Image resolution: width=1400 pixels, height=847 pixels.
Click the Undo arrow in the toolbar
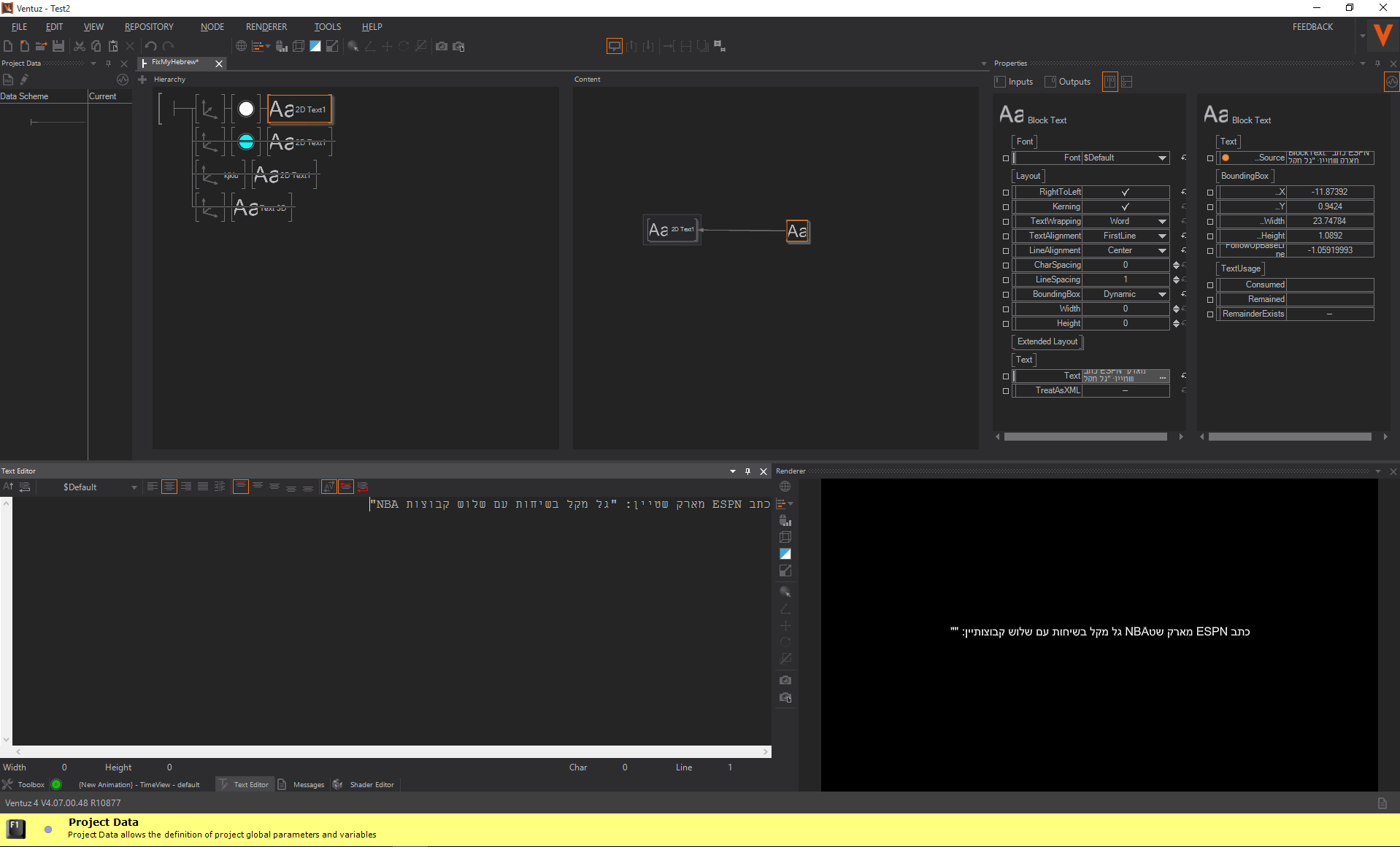pos(151,46)
